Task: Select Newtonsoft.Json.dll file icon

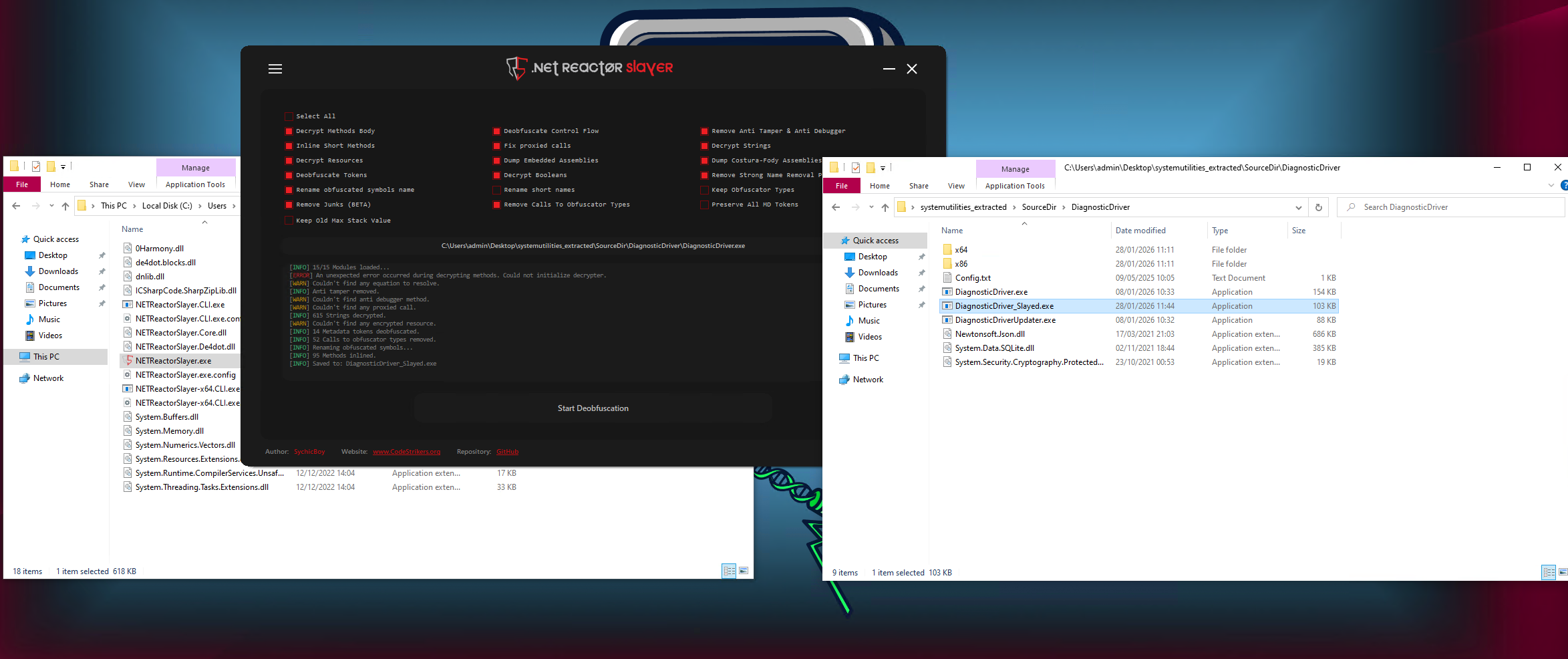Action: click(947, 334)
